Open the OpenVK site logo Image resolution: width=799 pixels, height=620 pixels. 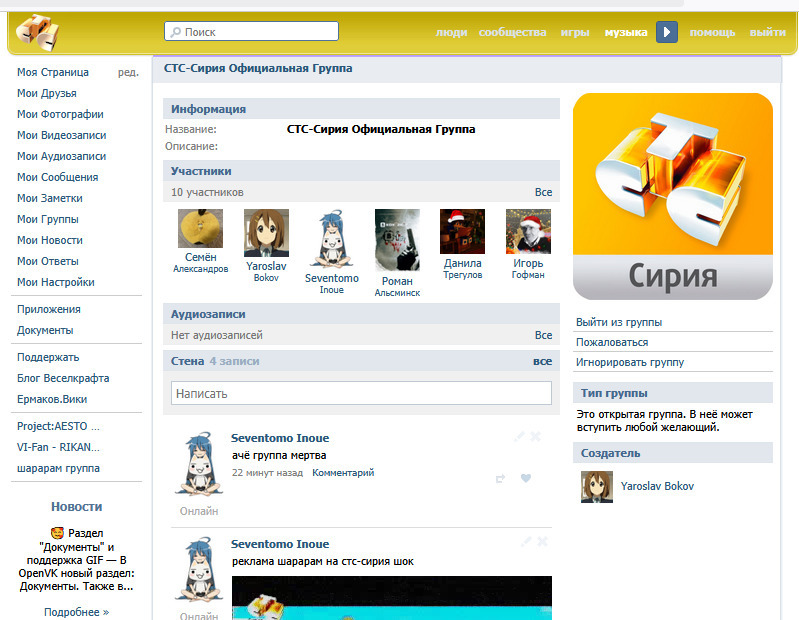pyautogui.click(x=37, y=33)
